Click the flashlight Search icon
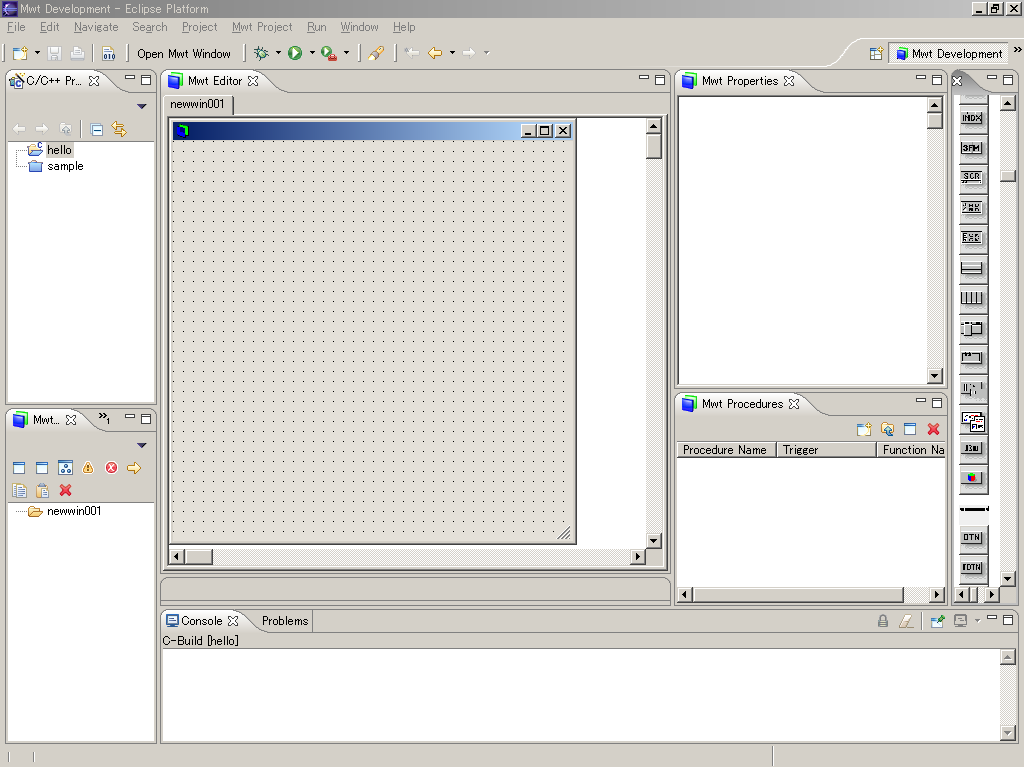 tap(376, 54)
